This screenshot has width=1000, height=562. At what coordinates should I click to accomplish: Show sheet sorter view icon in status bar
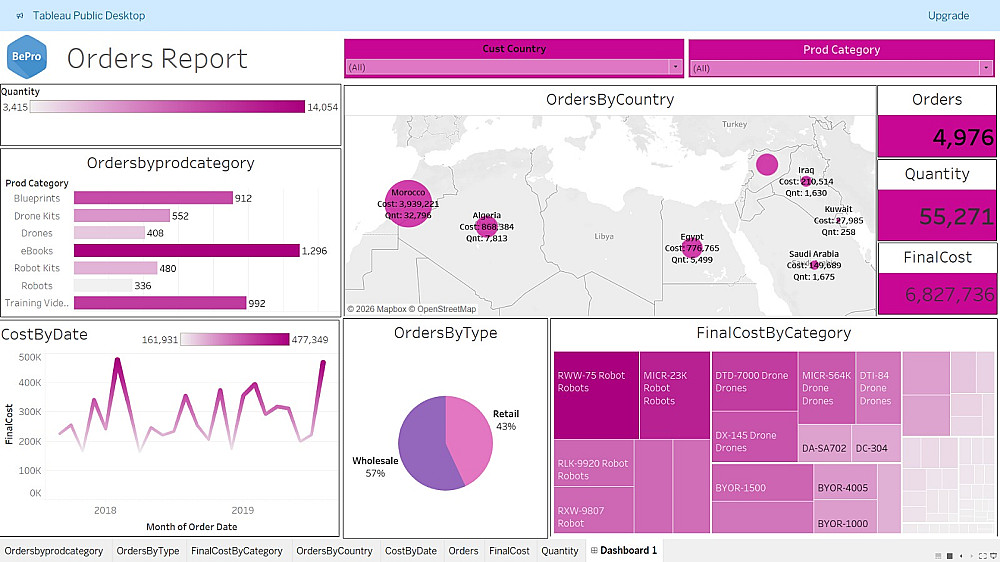[938, 556]
